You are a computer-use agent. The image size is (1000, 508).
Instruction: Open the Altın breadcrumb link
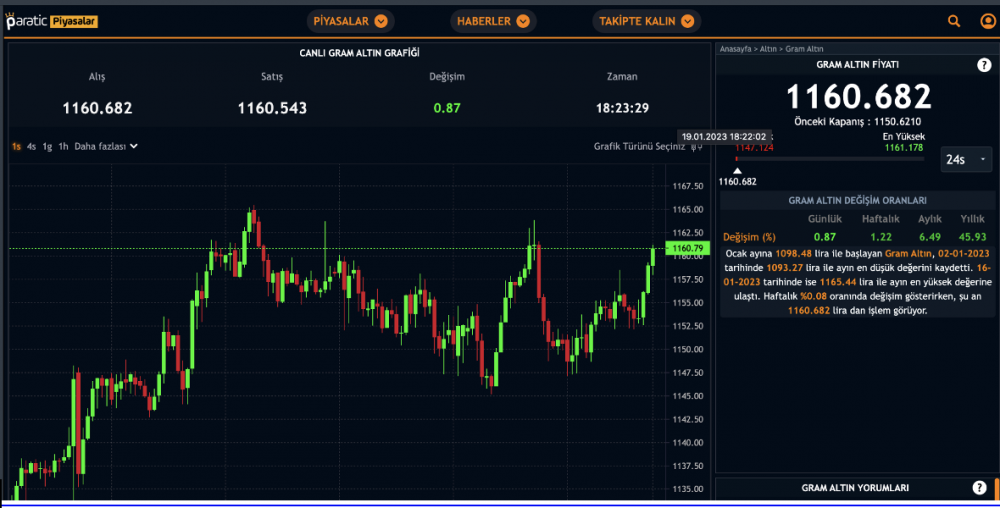768,48
